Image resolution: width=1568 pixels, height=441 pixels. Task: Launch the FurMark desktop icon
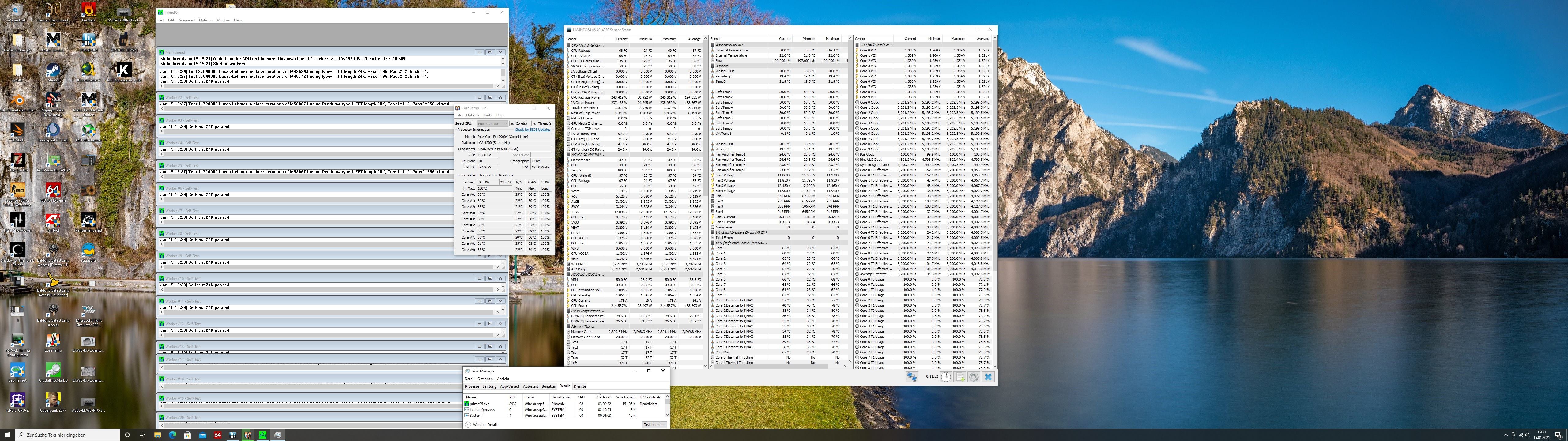point(89,12)
